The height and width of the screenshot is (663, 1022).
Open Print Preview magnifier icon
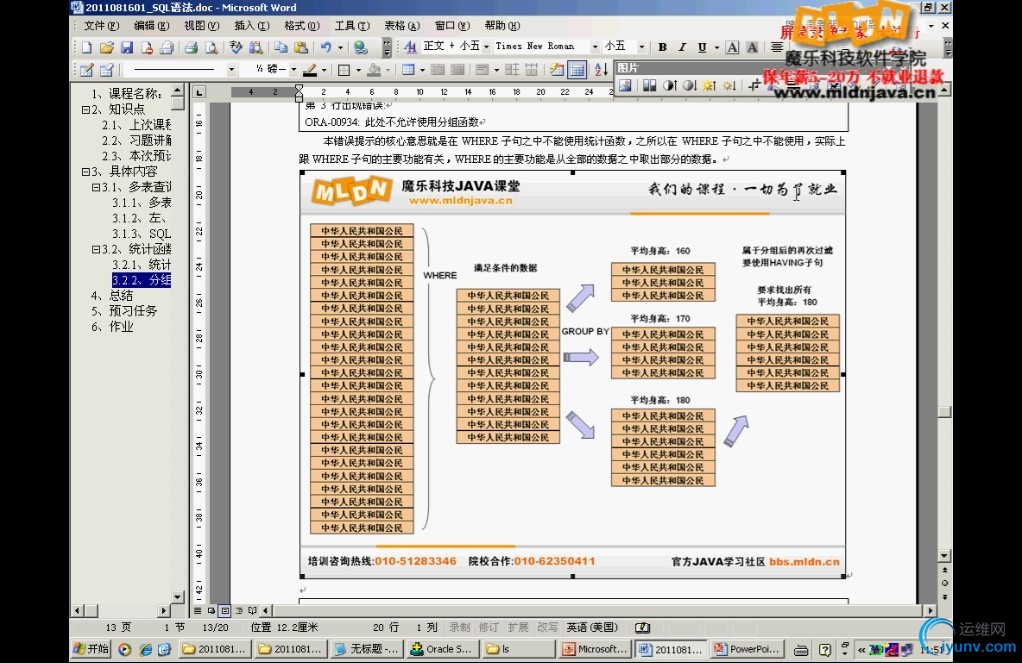211,47
